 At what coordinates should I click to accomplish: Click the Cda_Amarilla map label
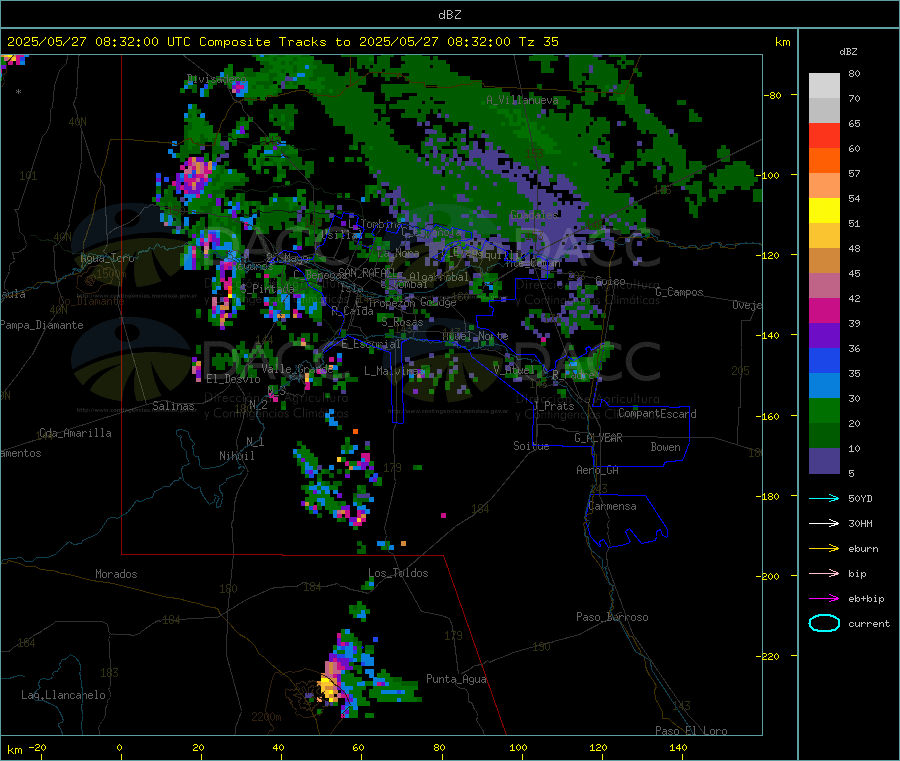pos(75,433)
